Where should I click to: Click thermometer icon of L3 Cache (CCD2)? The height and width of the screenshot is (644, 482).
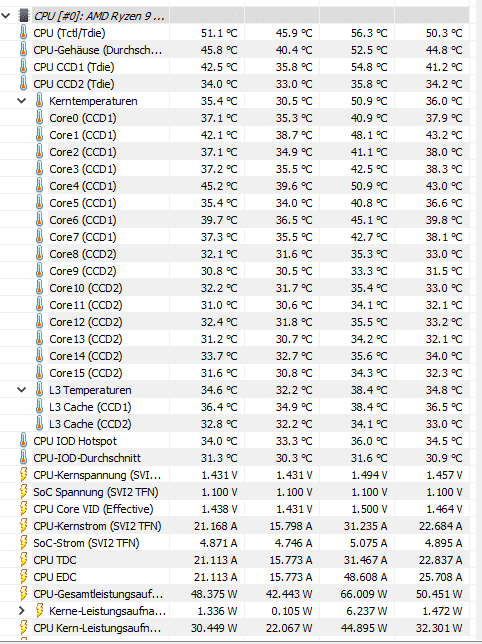point(39,424)
